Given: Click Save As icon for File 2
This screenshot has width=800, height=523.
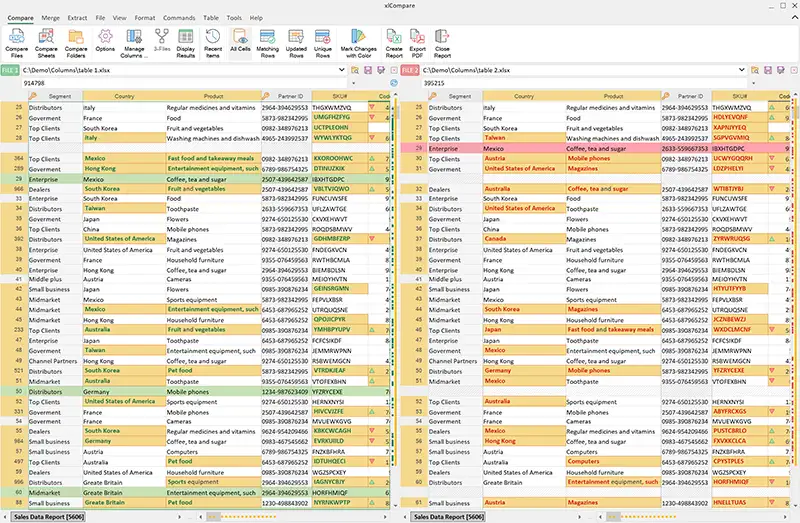Looking at the screenshot, I should click(x=781, y=70).
